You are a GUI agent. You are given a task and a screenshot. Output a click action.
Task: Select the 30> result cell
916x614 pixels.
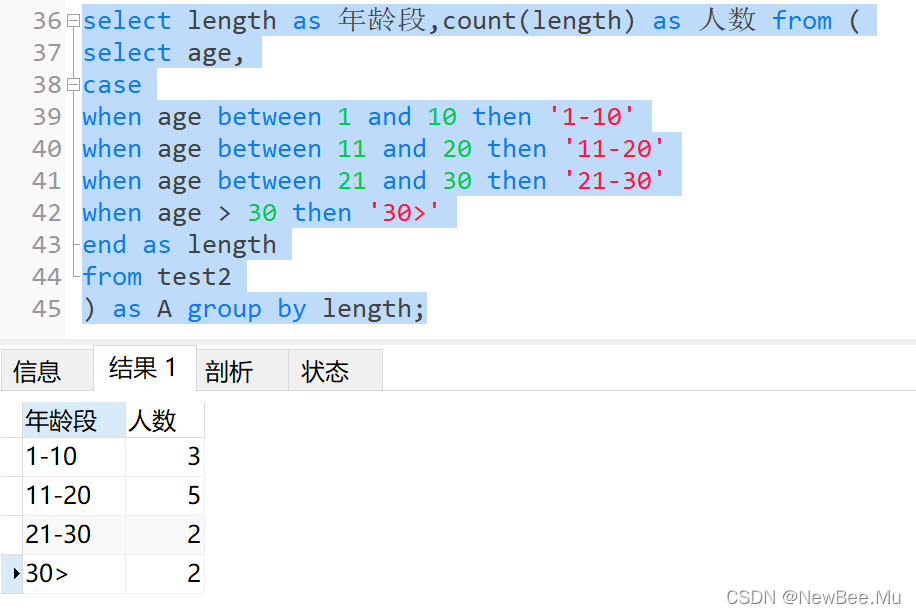[74, 574]
